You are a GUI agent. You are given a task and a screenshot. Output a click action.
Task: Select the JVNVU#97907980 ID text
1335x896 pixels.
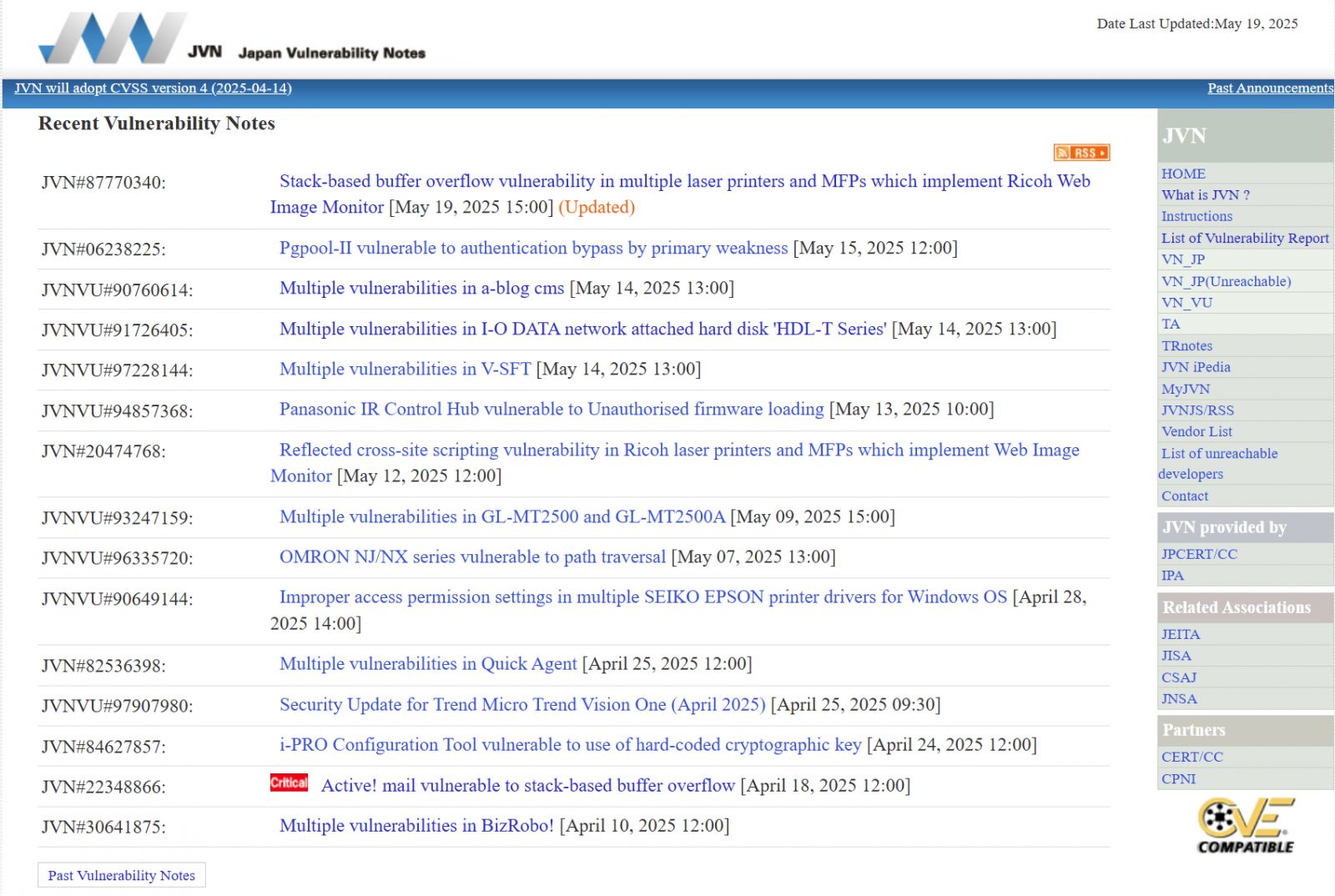tap(117, 706)
